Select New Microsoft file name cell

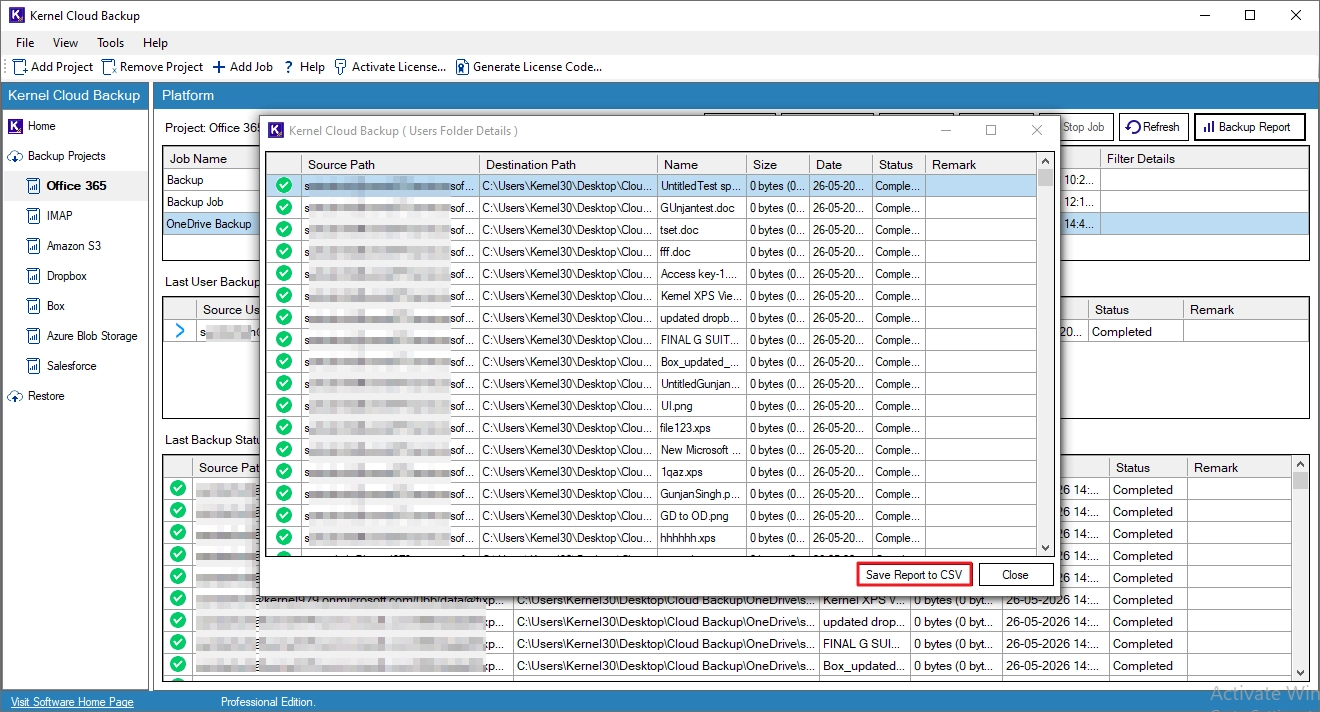(x=702, y=450)
